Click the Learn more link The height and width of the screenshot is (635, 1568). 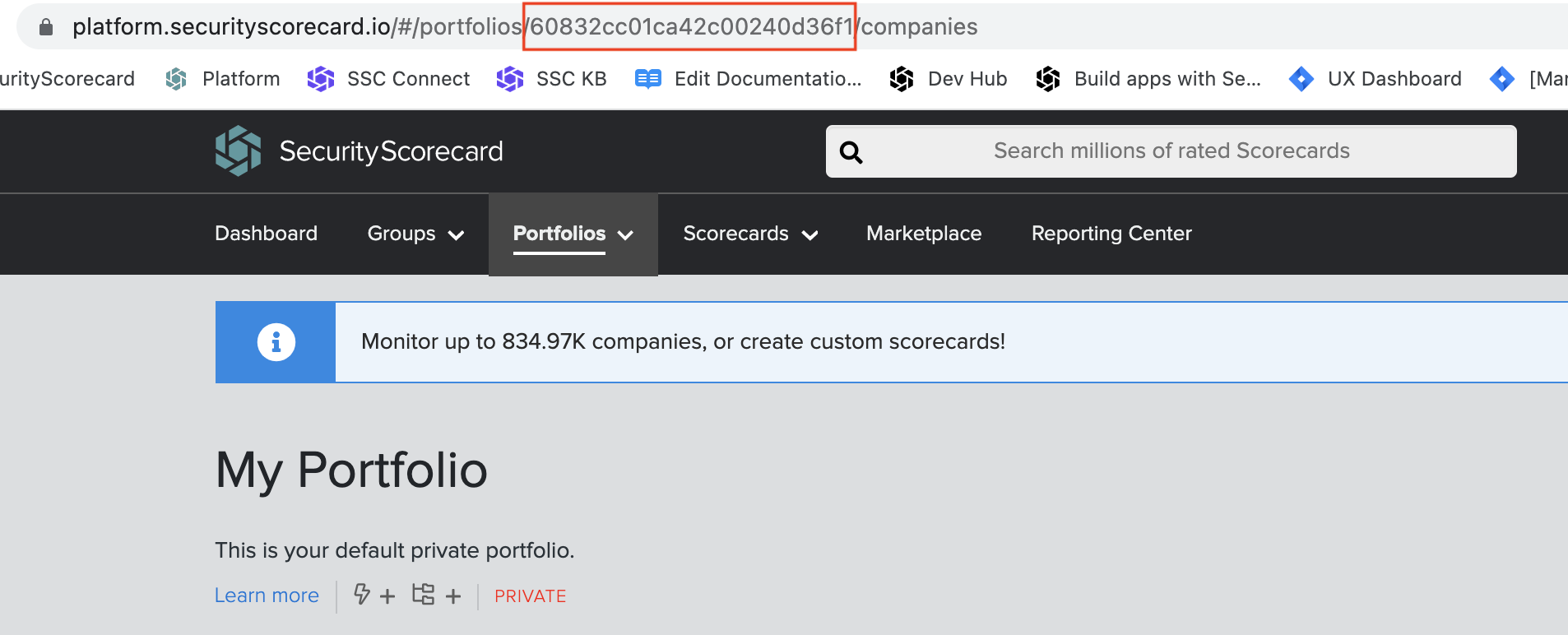(267, 596)
